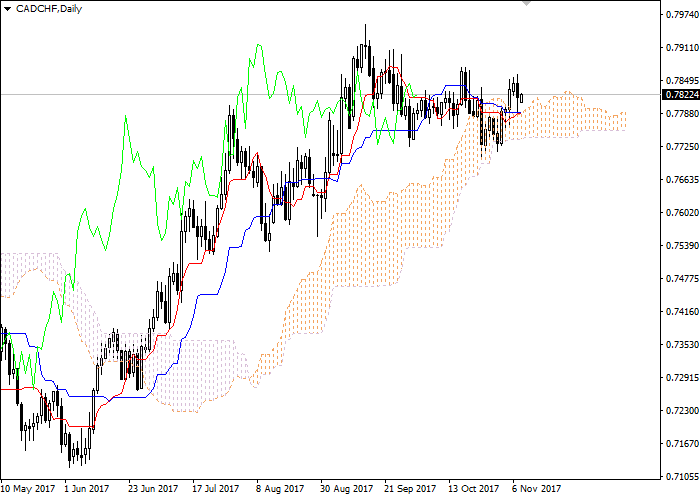
Task: Click the 8 Aug 2017 date label
Action: click(x=280, y=489)
